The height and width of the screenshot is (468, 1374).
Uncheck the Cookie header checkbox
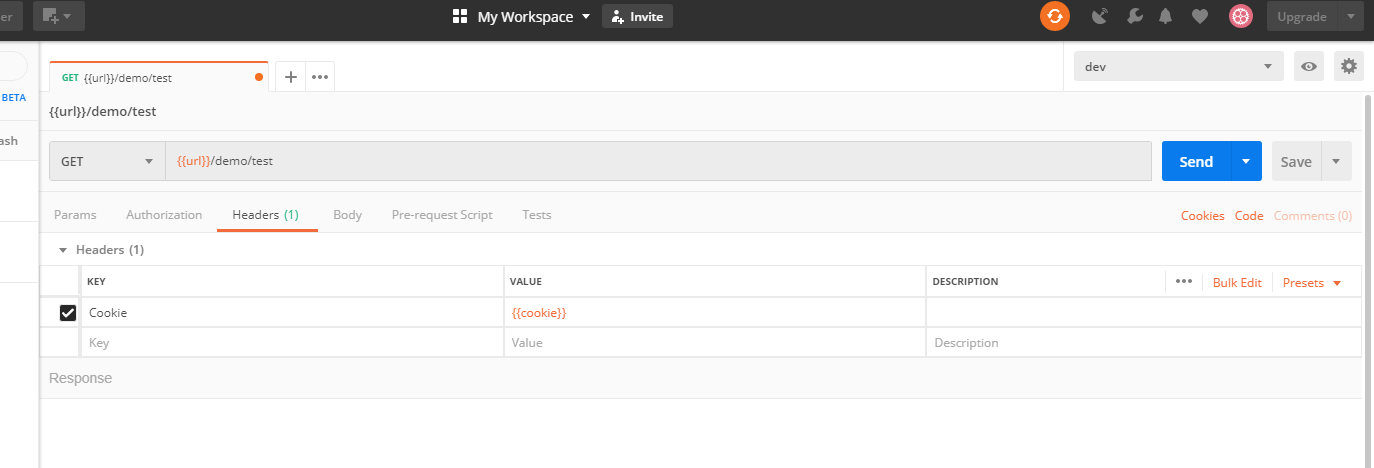pyautogui.click(x=68, y=313)
